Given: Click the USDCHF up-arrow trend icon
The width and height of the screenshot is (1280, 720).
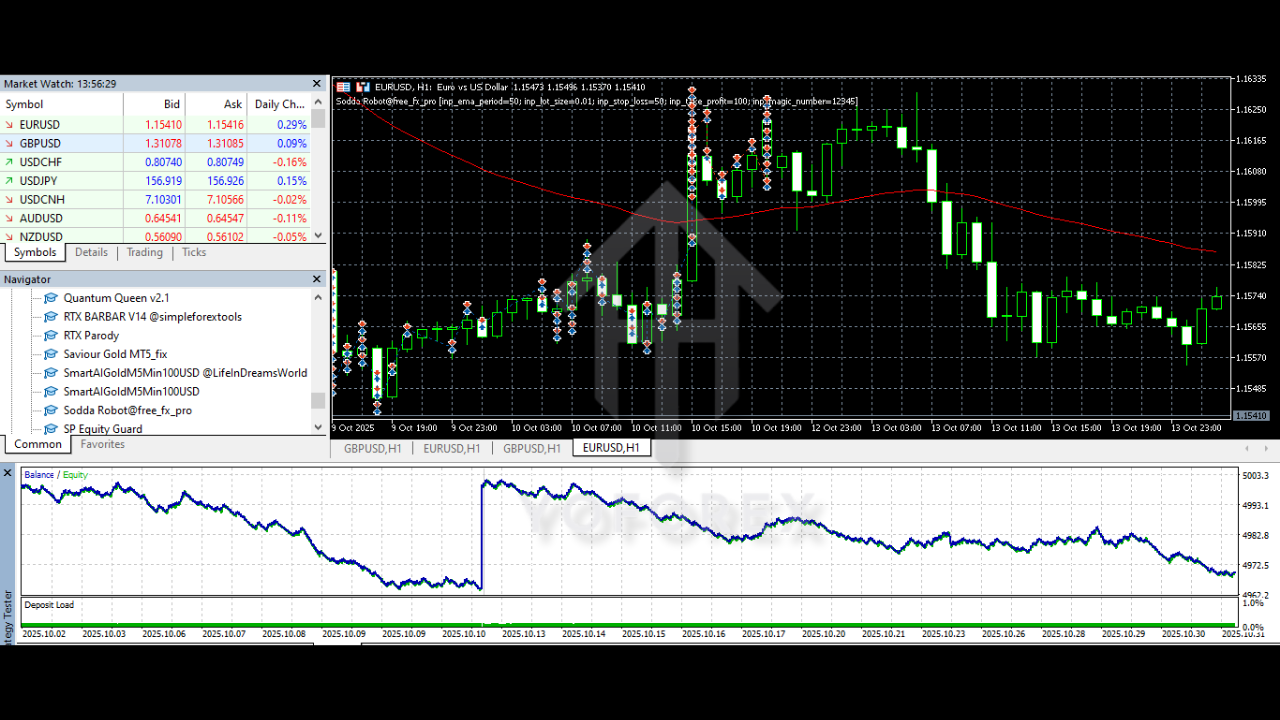Looking at the screenshot, I should point(10,162).
